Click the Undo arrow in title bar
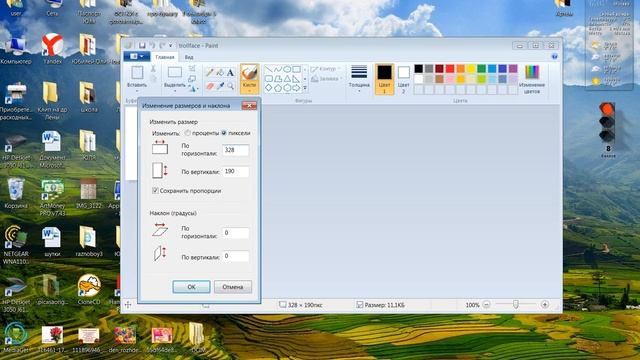Screen dimensions: 640x360 point(152,46)
